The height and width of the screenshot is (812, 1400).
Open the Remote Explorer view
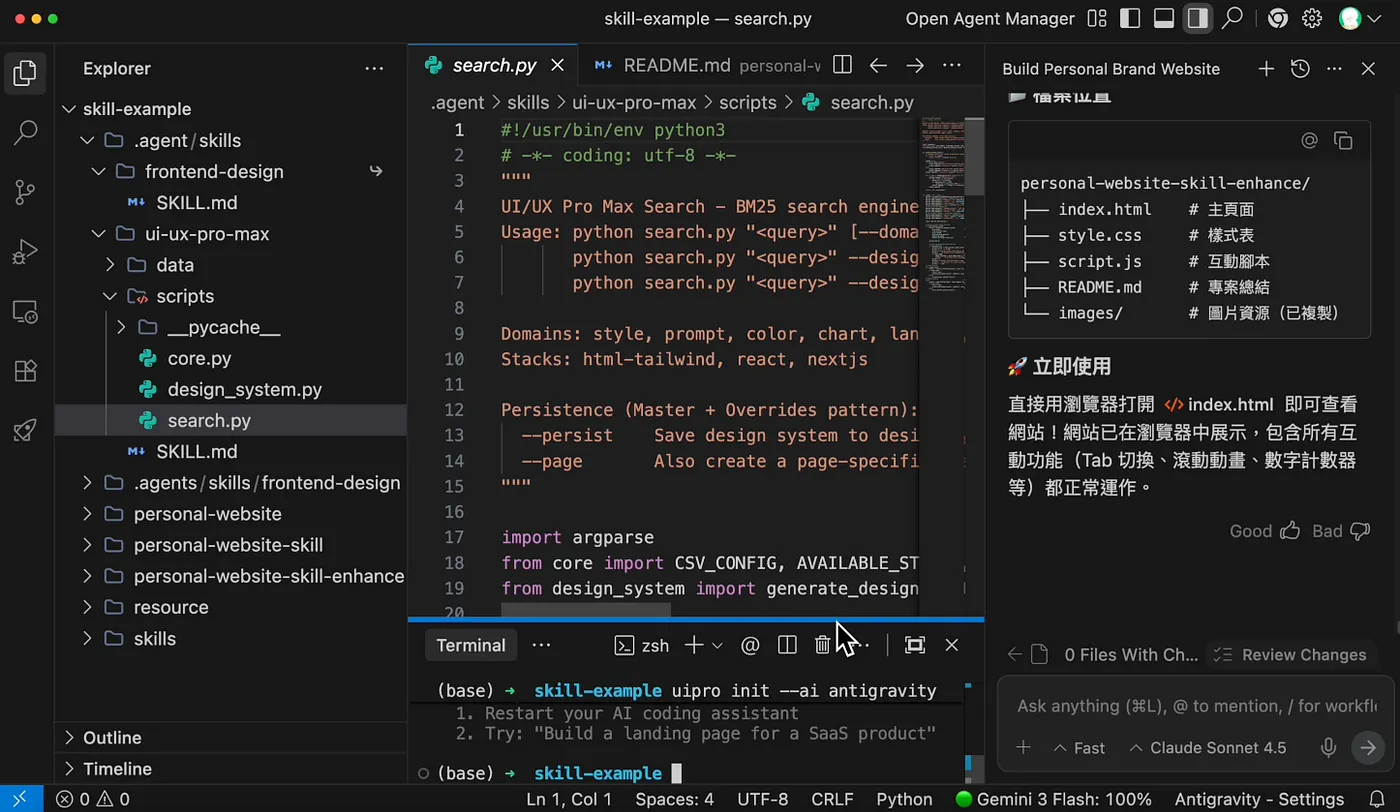(x=26, y=312)
